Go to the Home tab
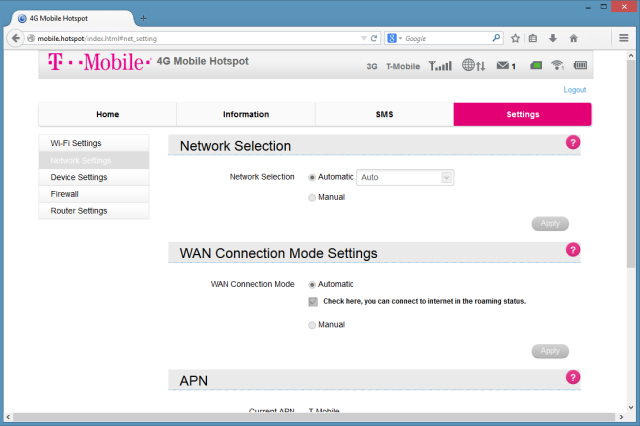Image resolution: width=640 pixels, height=426 pixels. tap(107, 114)
